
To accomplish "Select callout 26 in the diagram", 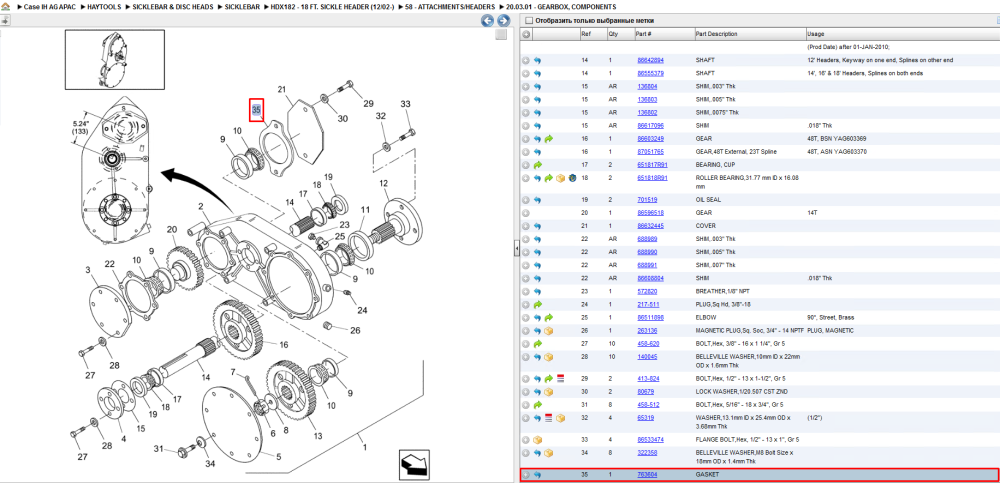I will point(355,331).
